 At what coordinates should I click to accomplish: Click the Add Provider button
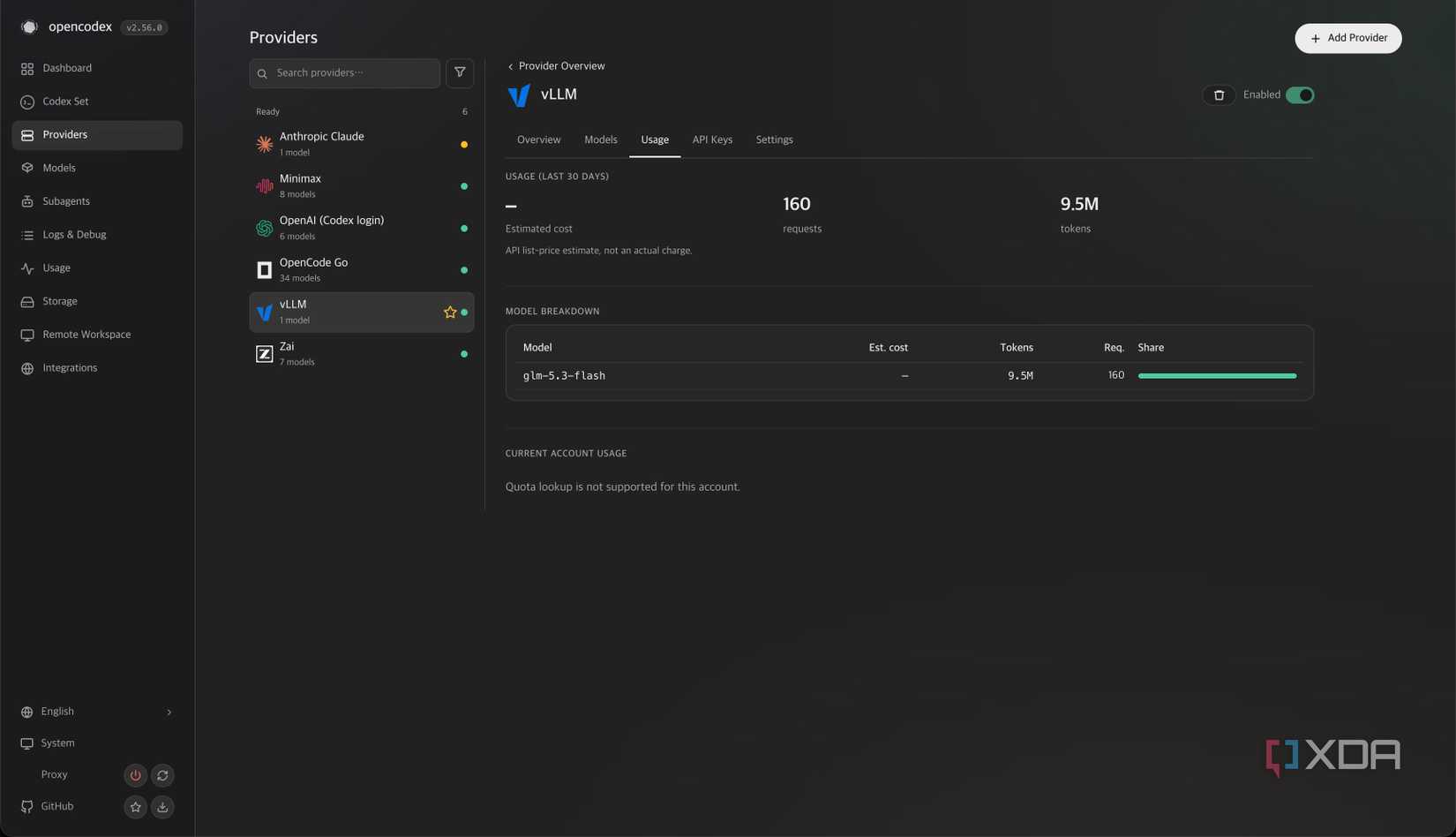[x=1347, y=38]
